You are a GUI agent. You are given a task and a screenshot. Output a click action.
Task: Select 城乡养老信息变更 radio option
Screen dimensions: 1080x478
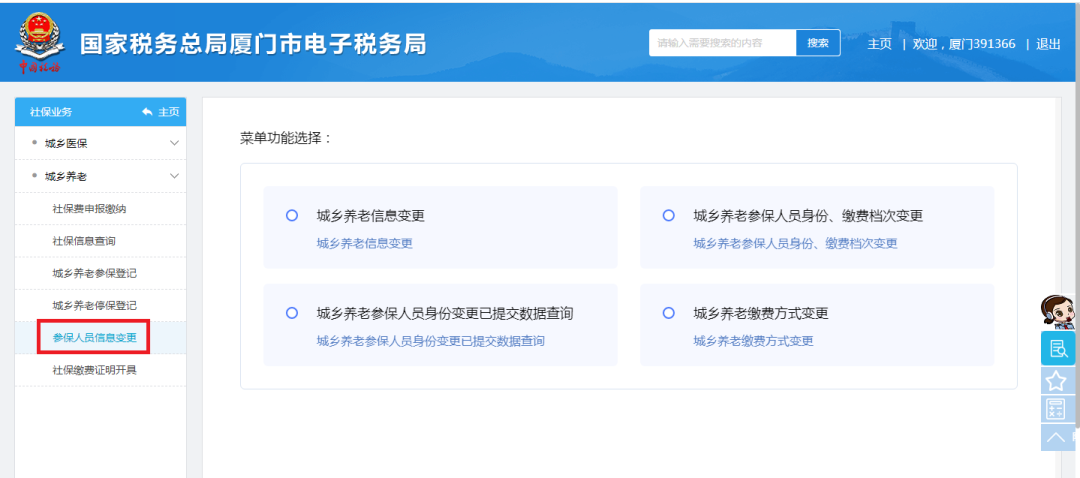(x=292, y=215)
